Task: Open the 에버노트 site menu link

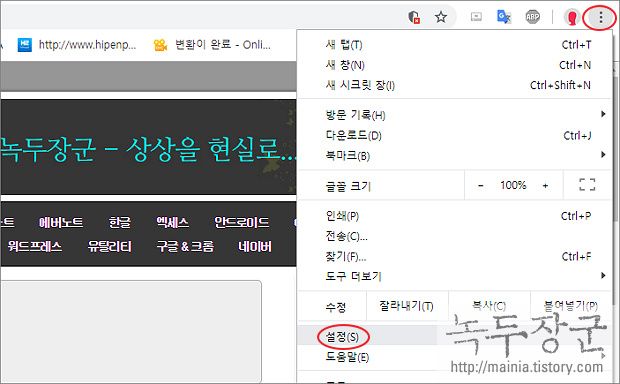Action: [61, 222]
